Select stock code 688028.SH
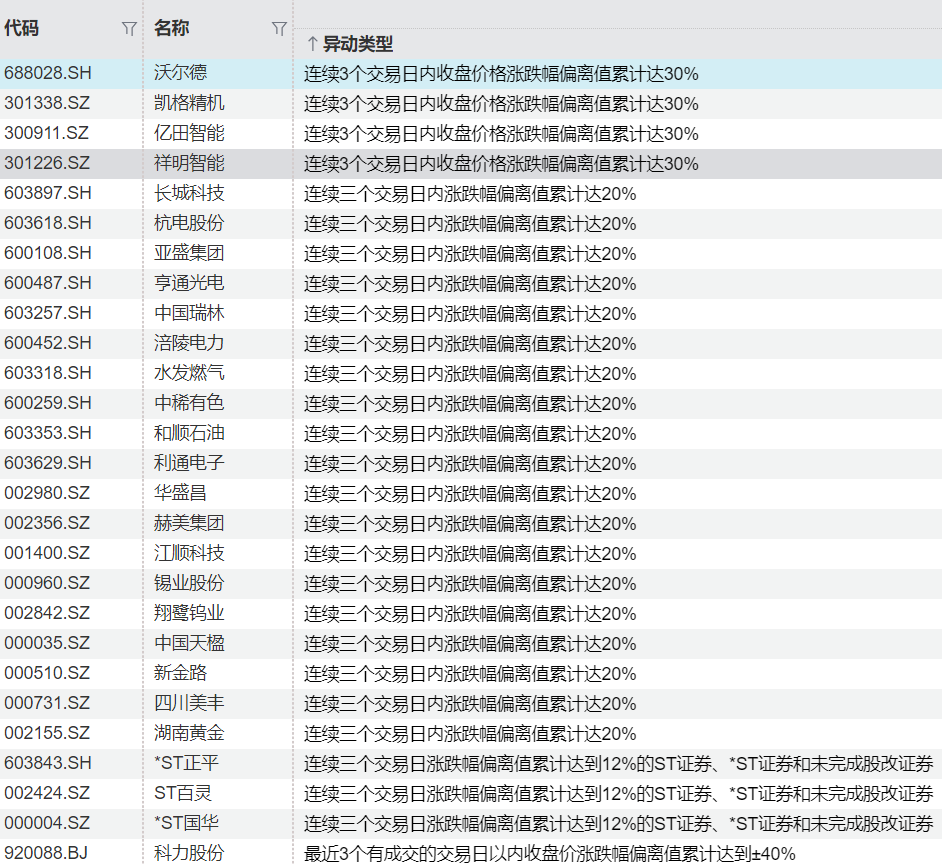Image resolution: width=942 pixels, height=864 pixels. 48,73
